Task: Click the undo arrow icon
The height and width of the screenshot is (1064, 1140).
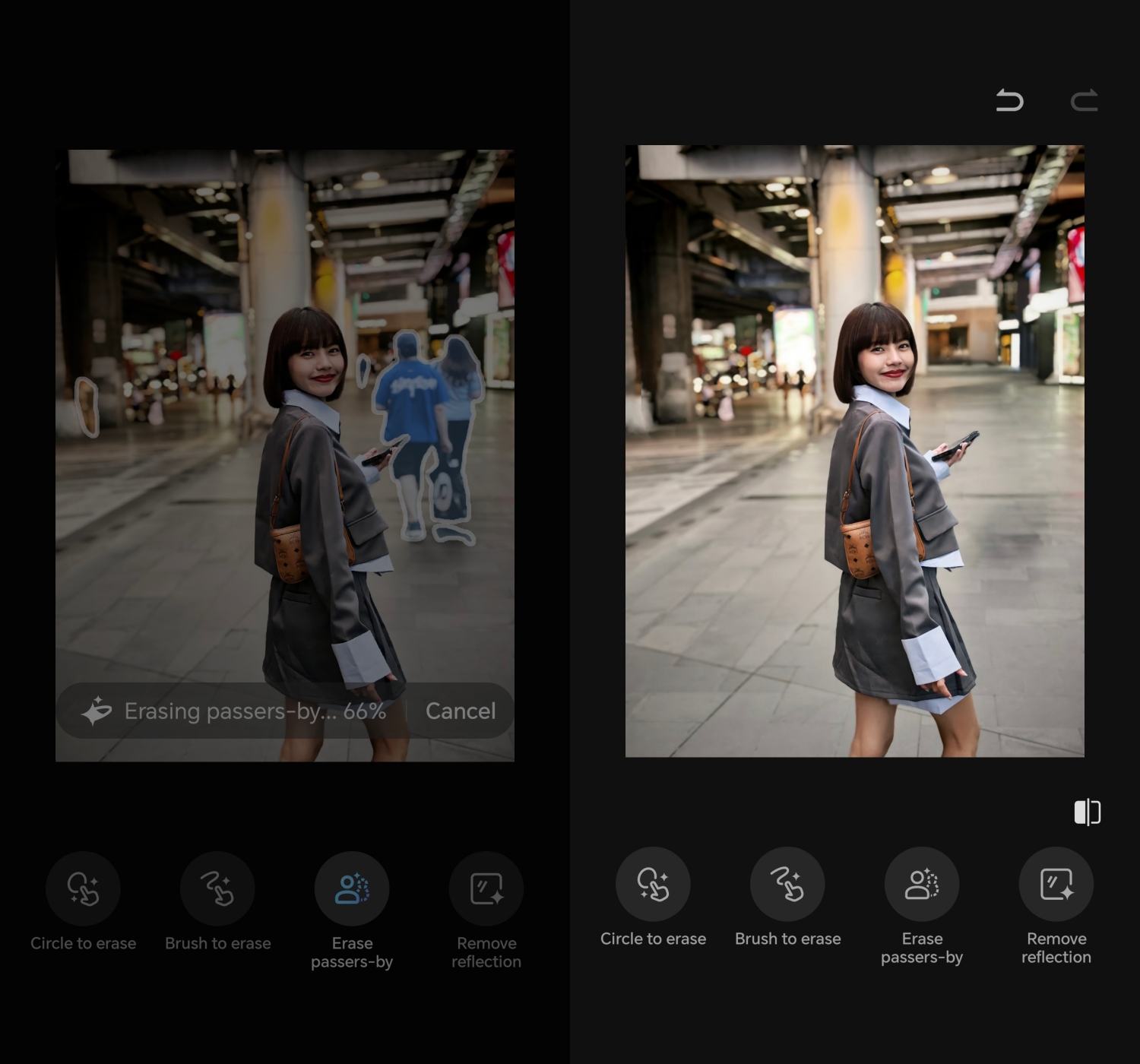Action: (x=1009, y=100)
